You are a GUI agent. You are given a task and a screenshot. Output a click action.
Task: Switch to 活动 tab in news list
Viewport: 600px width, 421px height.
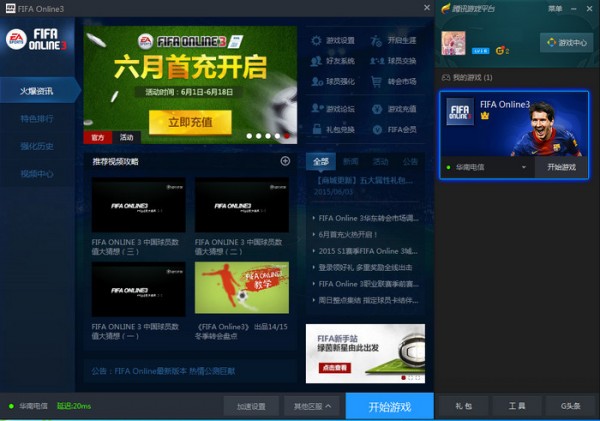pyautogui.click(x=380, y=162)
